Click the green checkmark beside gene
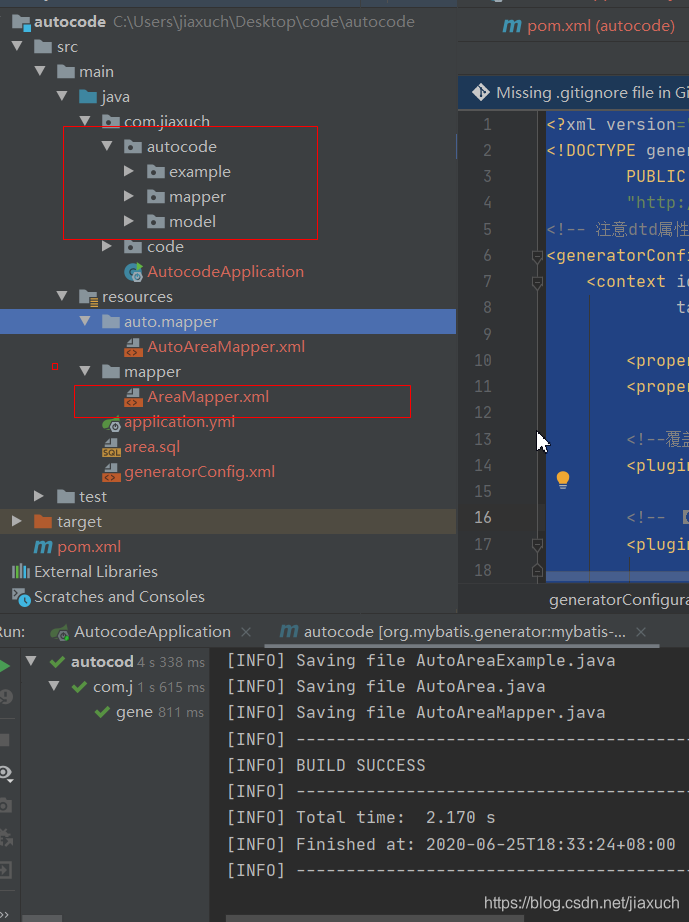689x922 pixels. 102,713
